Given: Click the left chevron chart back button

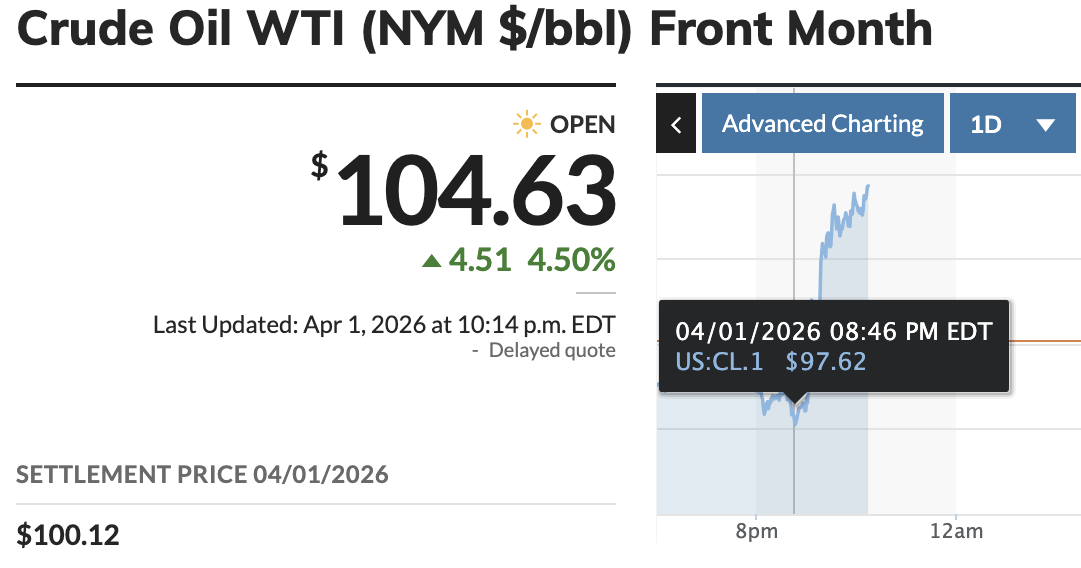Looking at the screenshot, I should tap(676, 124).
